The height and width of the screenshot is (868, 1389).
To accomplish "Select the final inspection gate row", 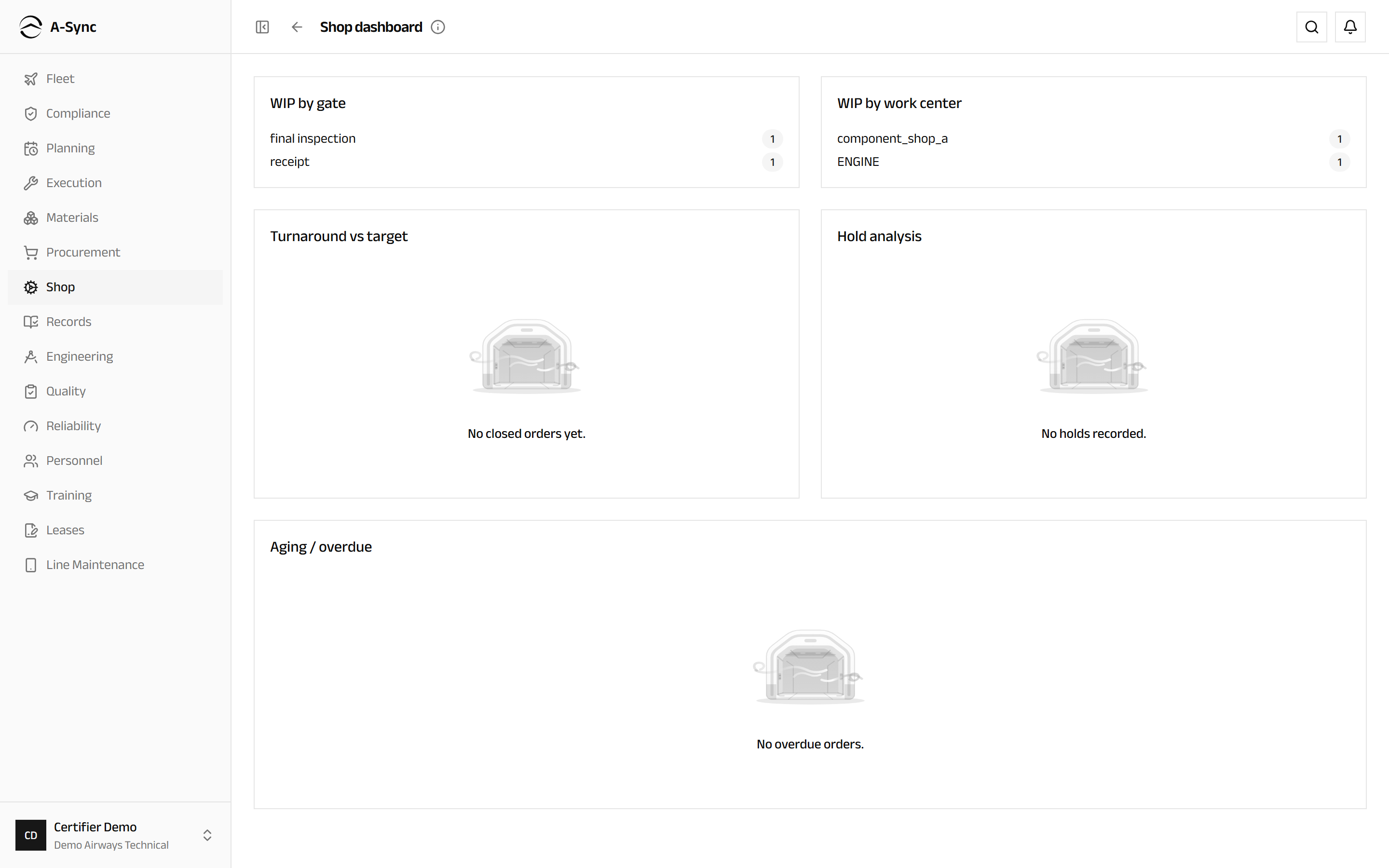I will coord(526,139).
